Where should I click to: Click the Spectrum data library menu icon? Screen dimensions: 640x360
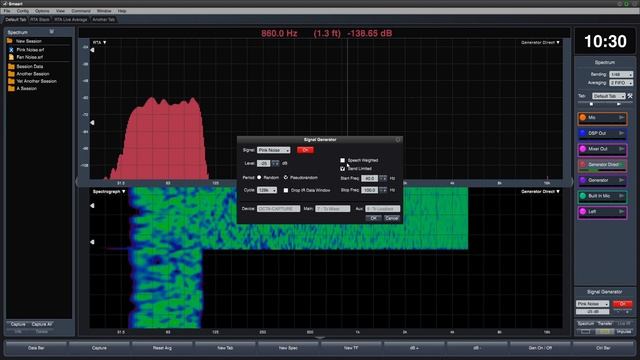tap(51, 31)
